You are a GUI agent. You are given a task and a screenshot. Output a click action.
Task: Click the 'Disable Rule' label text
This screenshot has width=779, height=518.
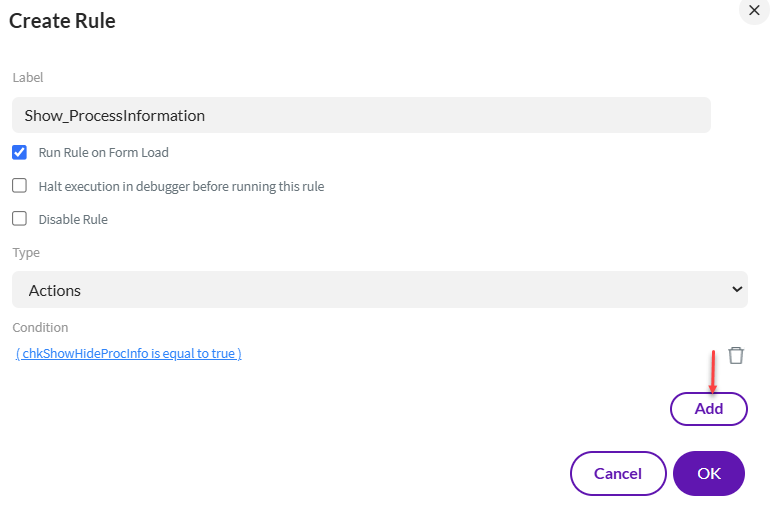73,219
